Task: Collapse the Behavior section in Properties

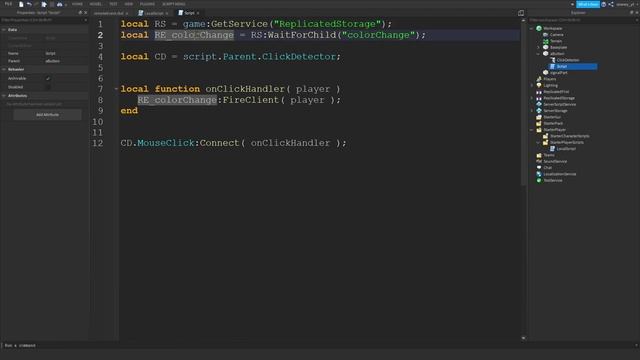Action: click(x=4, y=69)
